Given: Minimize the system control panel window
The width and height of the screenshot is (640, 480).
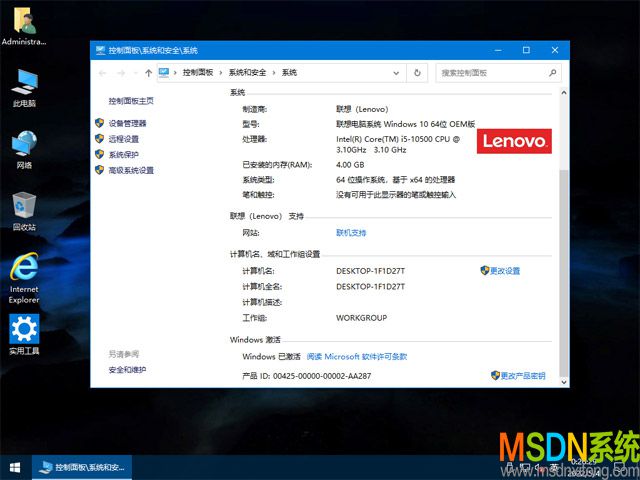Looking at the screenshot, I should (x=498, y=50).
